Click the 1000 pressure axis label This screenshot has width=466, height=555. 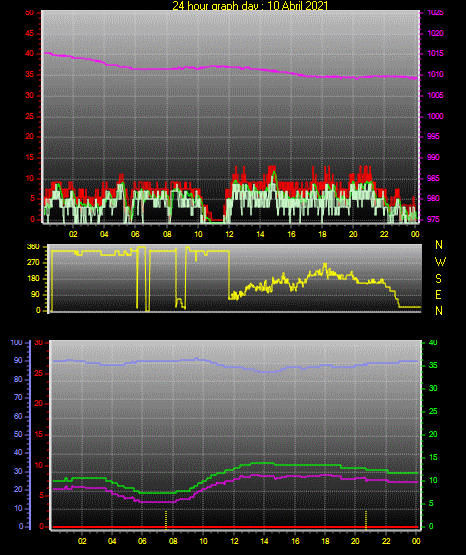click(435, 116)
